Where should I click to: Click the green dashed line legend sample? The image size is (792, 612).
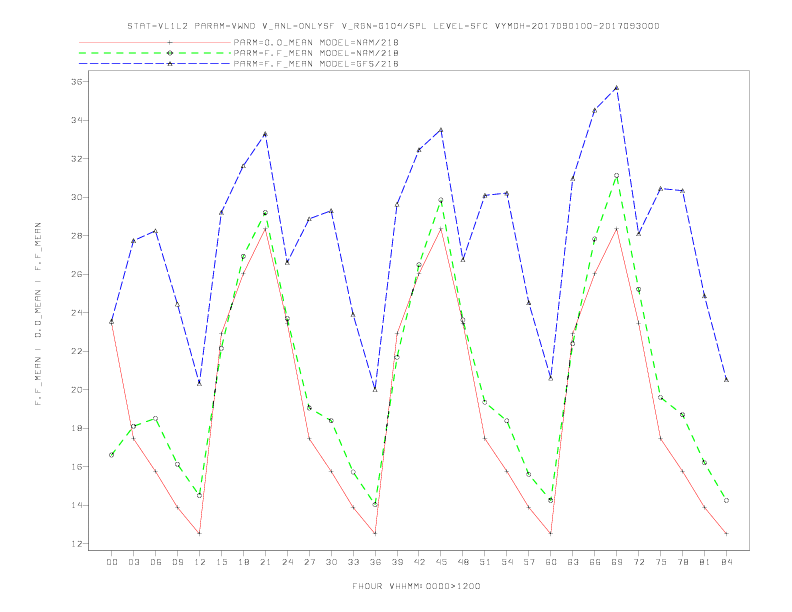[x=155, y=53]
